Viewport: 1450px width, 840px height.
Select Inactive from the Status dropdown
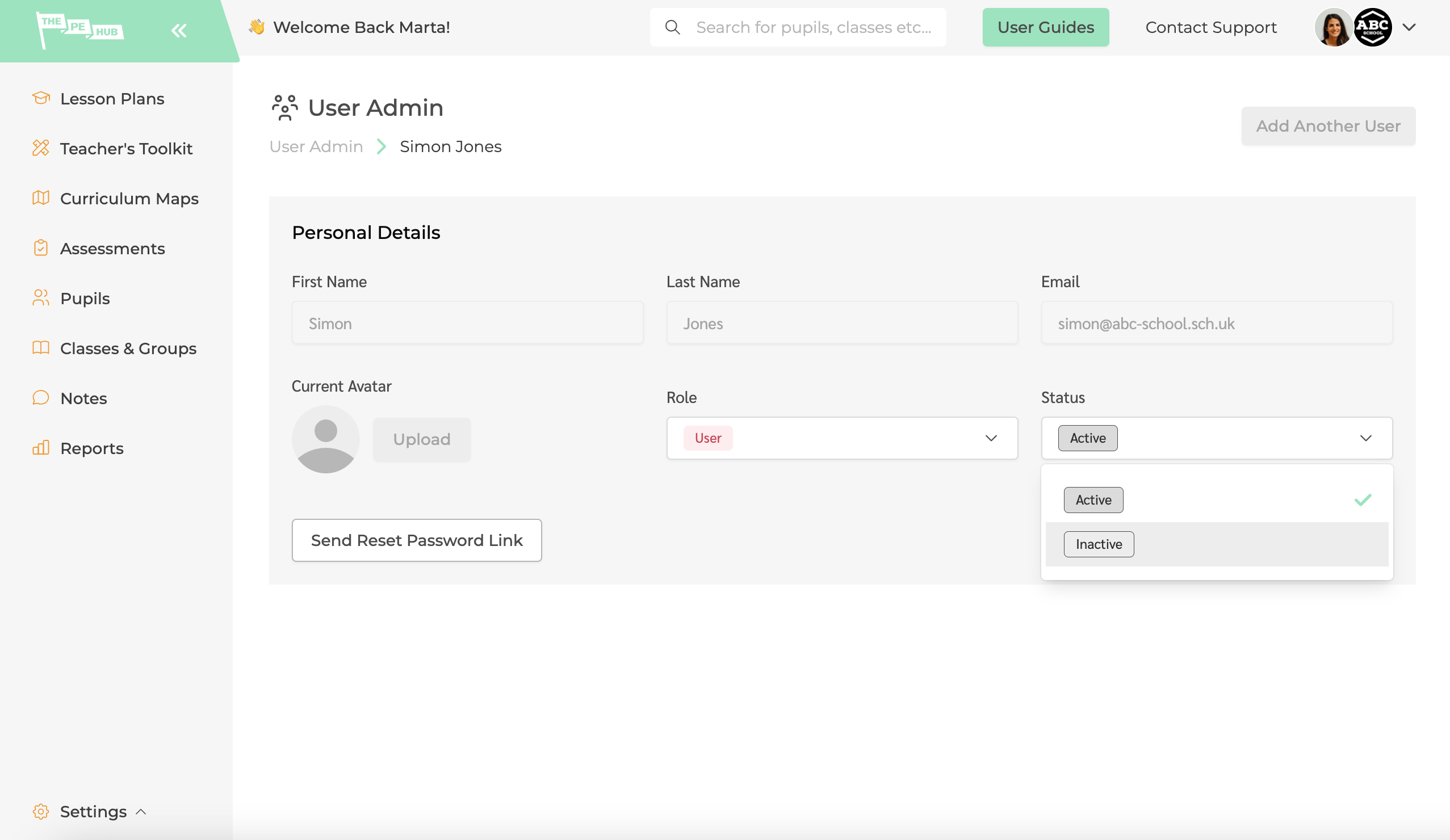tap(1098, 543)
